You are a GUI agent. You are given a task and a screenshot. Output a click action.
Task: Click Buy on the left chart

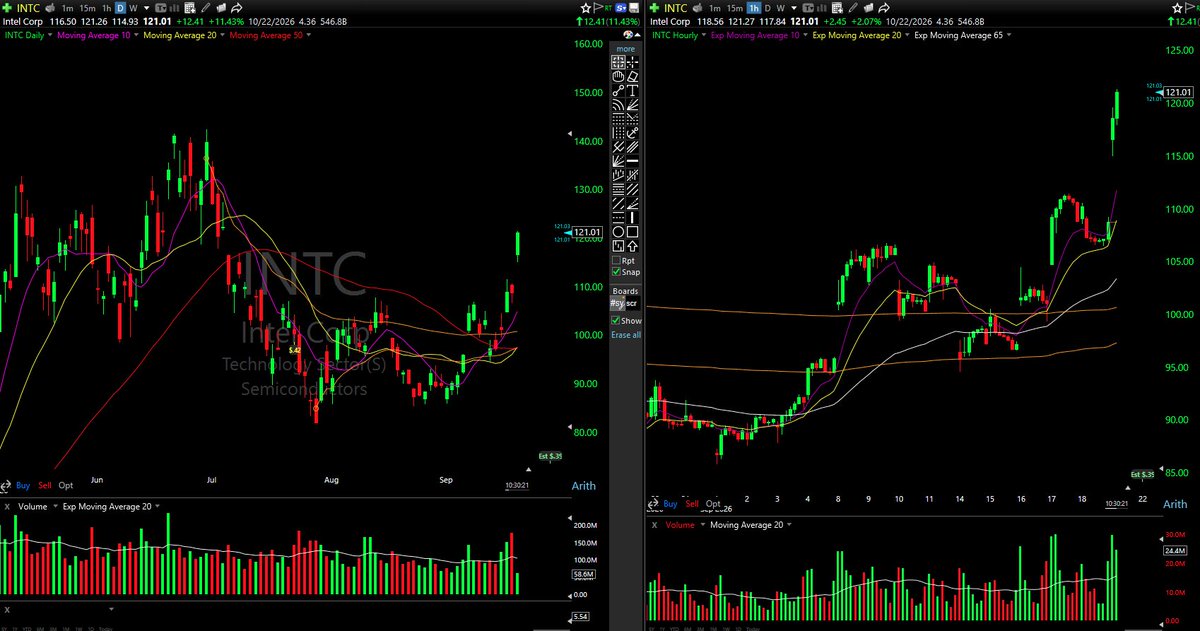coord(23,485)
